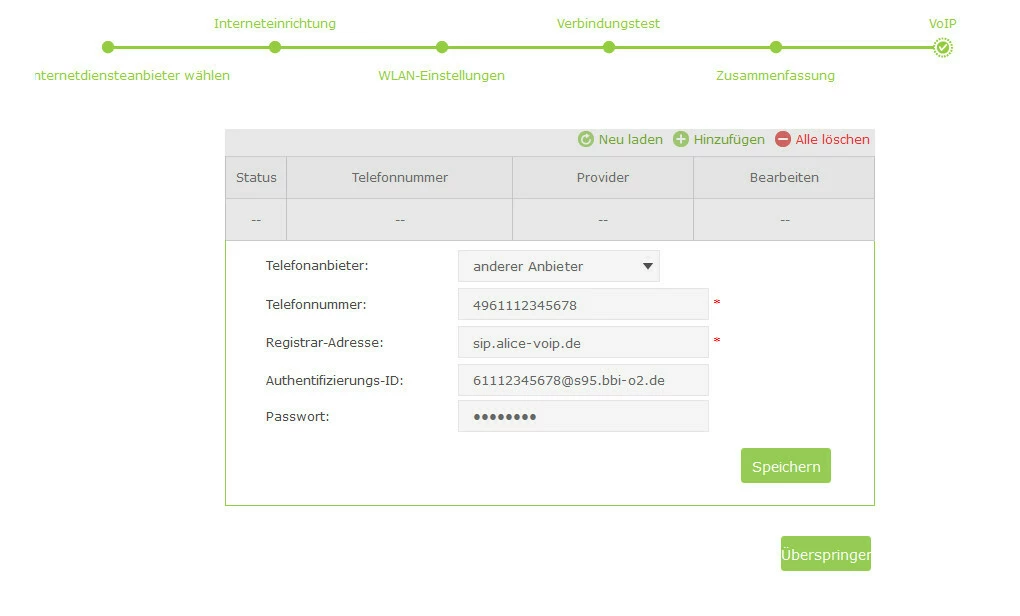Click the progress dot for Interneteinrichtung
Image resolution: width=1020 pixels, height=616 pixels.
275,47
